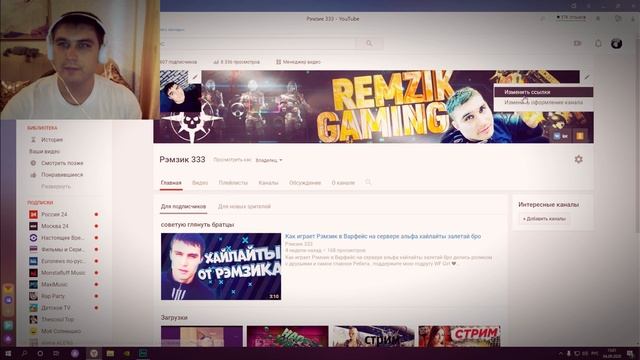Viewport: 640px width, 360px height.
Task: Expand the library list with Развернуть
Action: pyautogui.click(x=56, y=187)
